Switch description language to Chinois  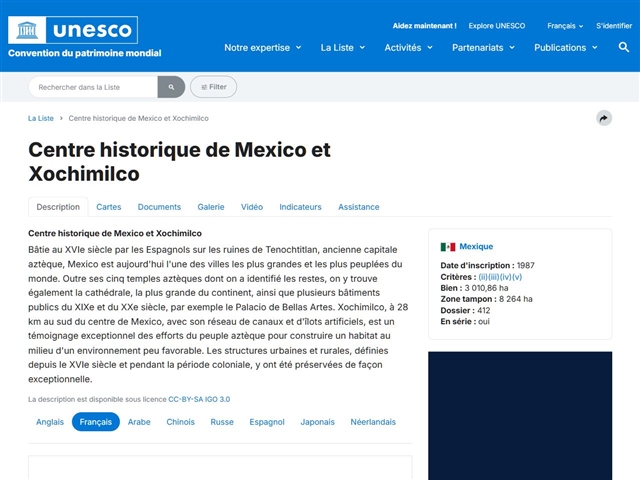point(180,422)
